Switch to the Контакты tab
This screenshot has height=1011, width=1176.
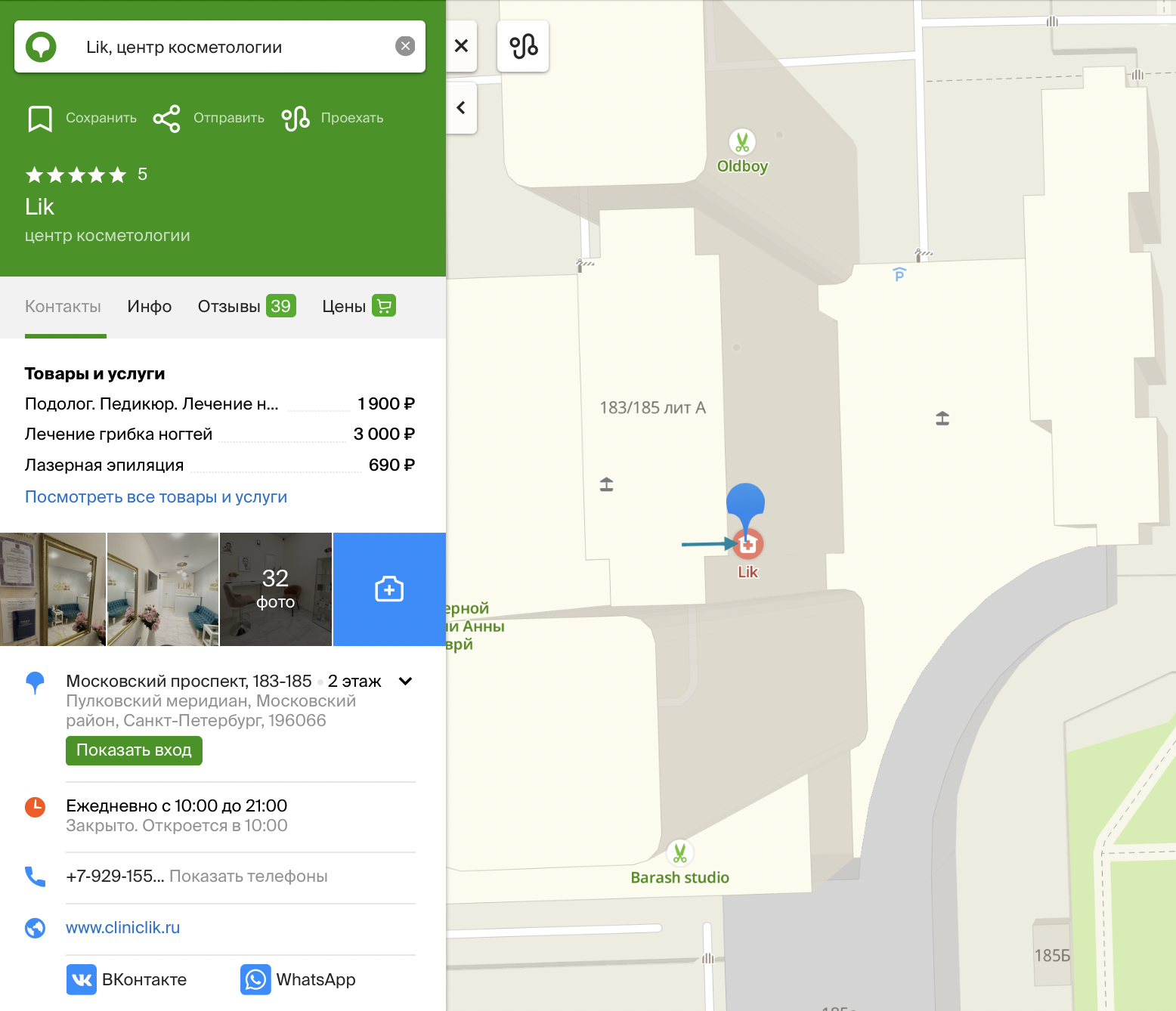[63, 306]
